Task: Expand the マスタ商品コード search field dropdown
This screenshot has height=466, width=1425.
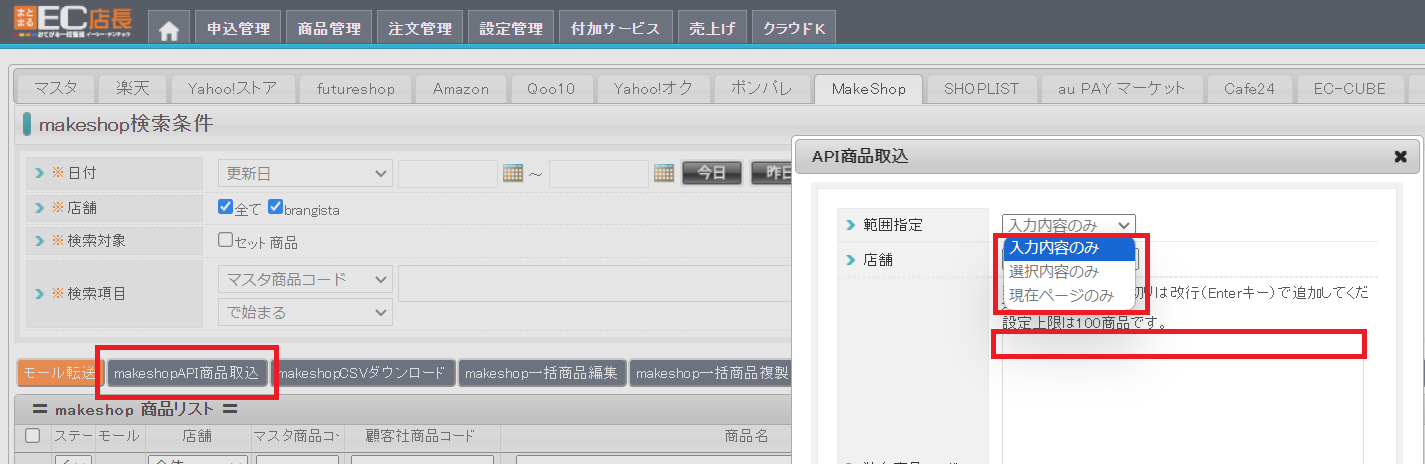Action: (x=305, y=279)
